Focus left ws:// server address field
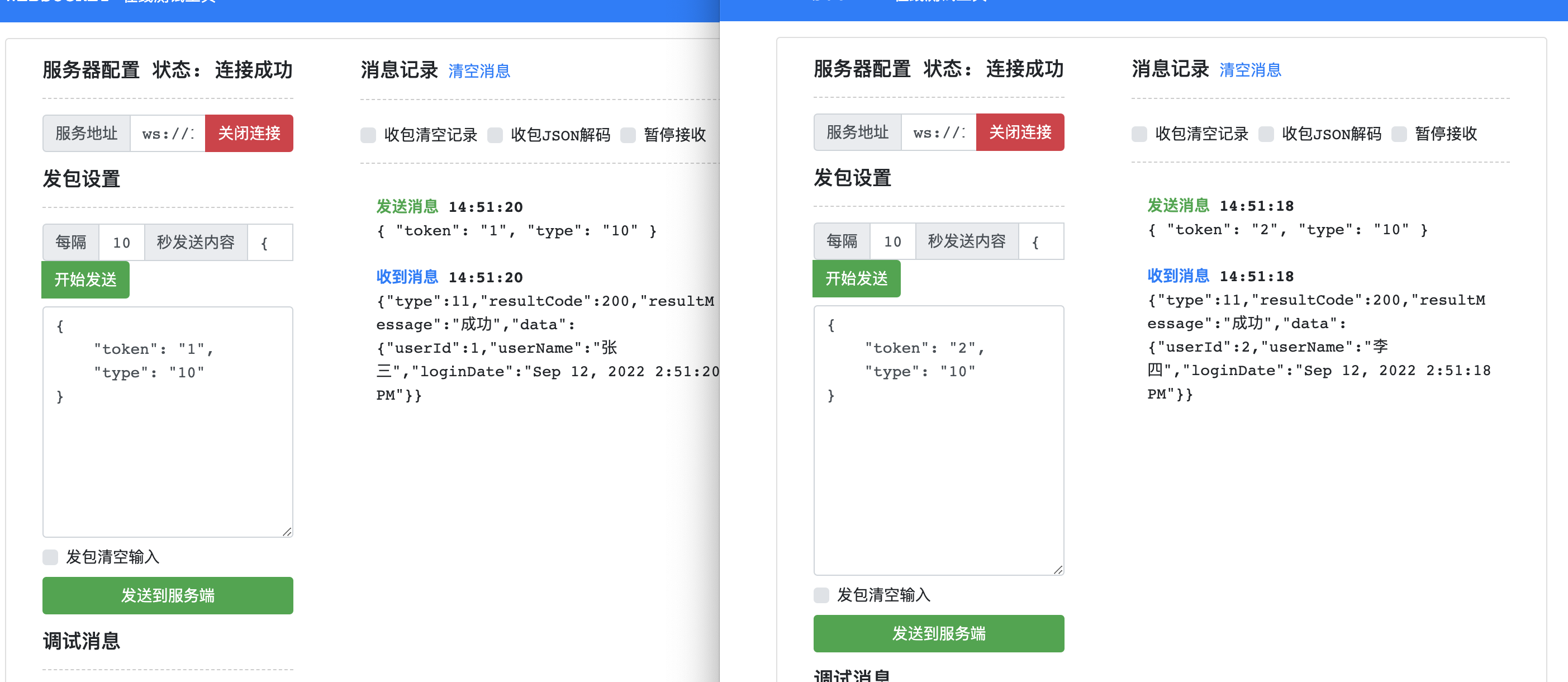The width and height of the screenshot is (1568, 682). 168,134
